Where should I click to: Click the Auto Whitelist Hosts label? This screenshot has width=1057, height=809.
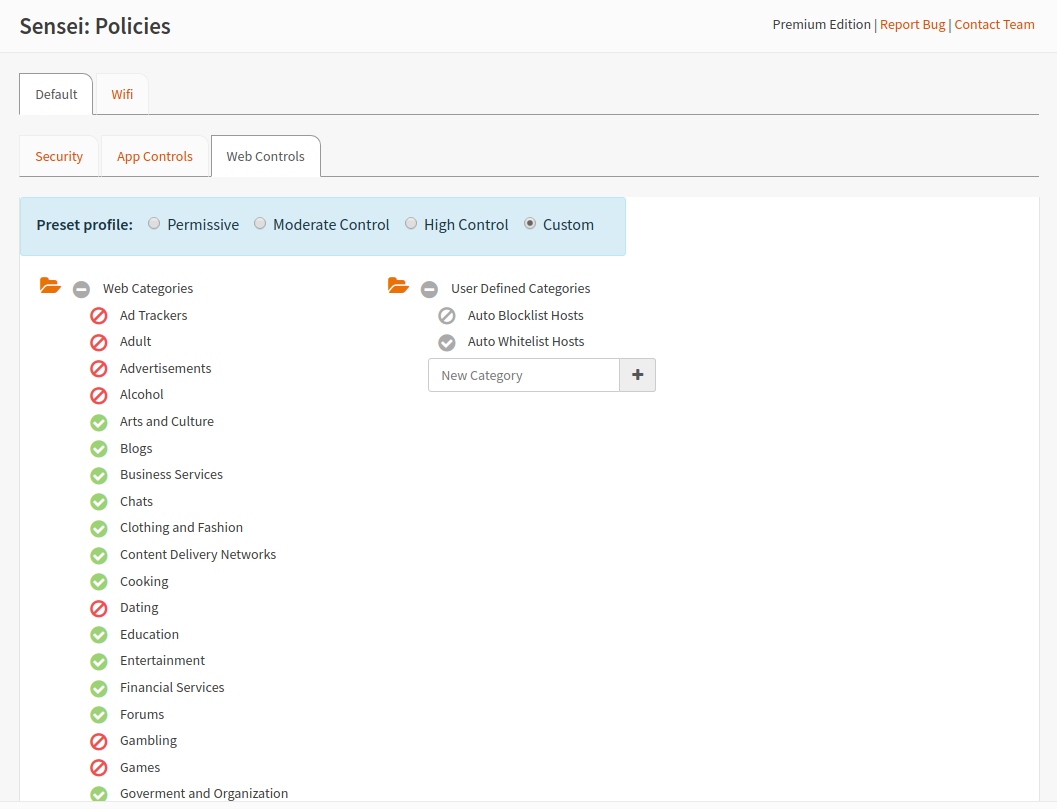(x=526, y=342)
